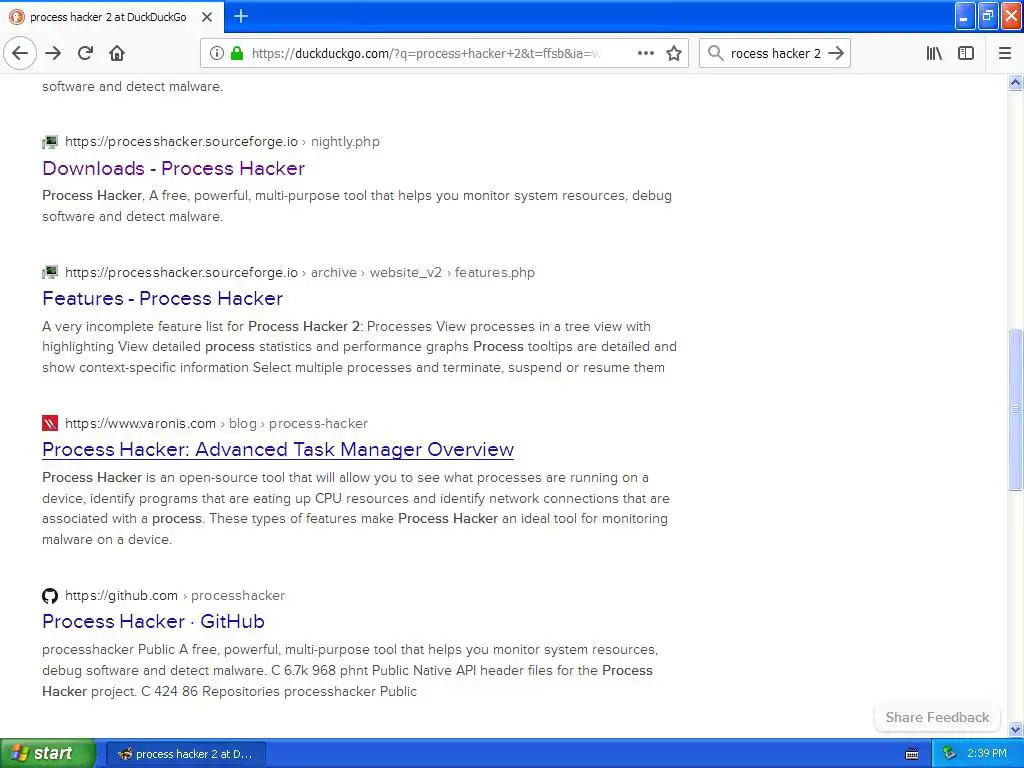The image size is (1024, 768).
Task: Click the Share Feedback button
Action: (x=937, y=717)
